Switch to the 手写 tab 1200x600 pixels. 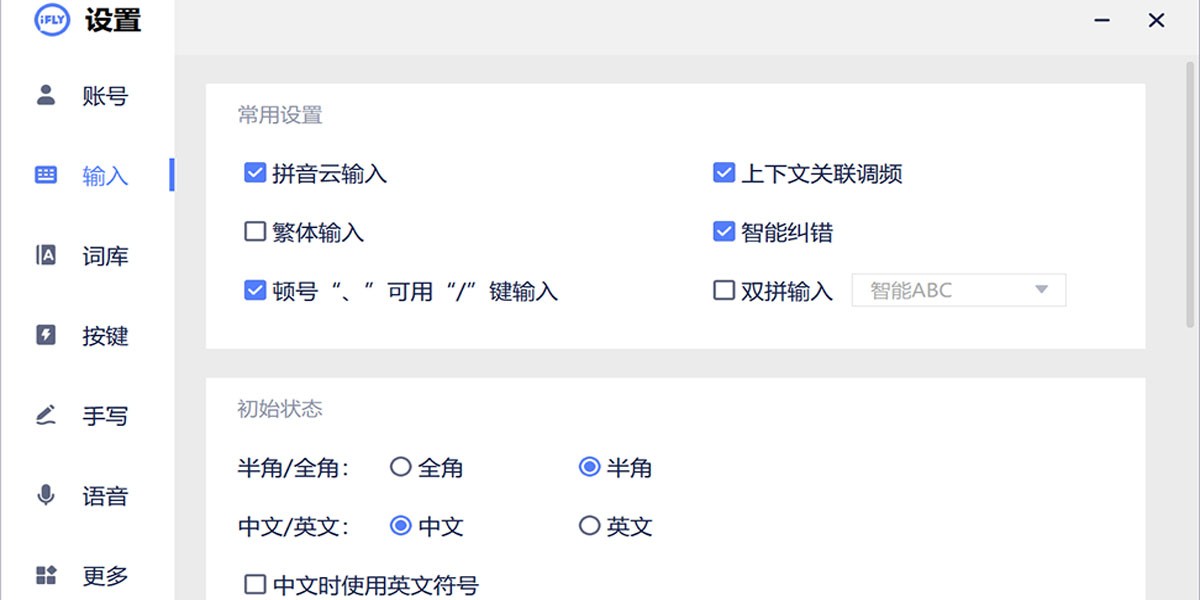[105, 416]
